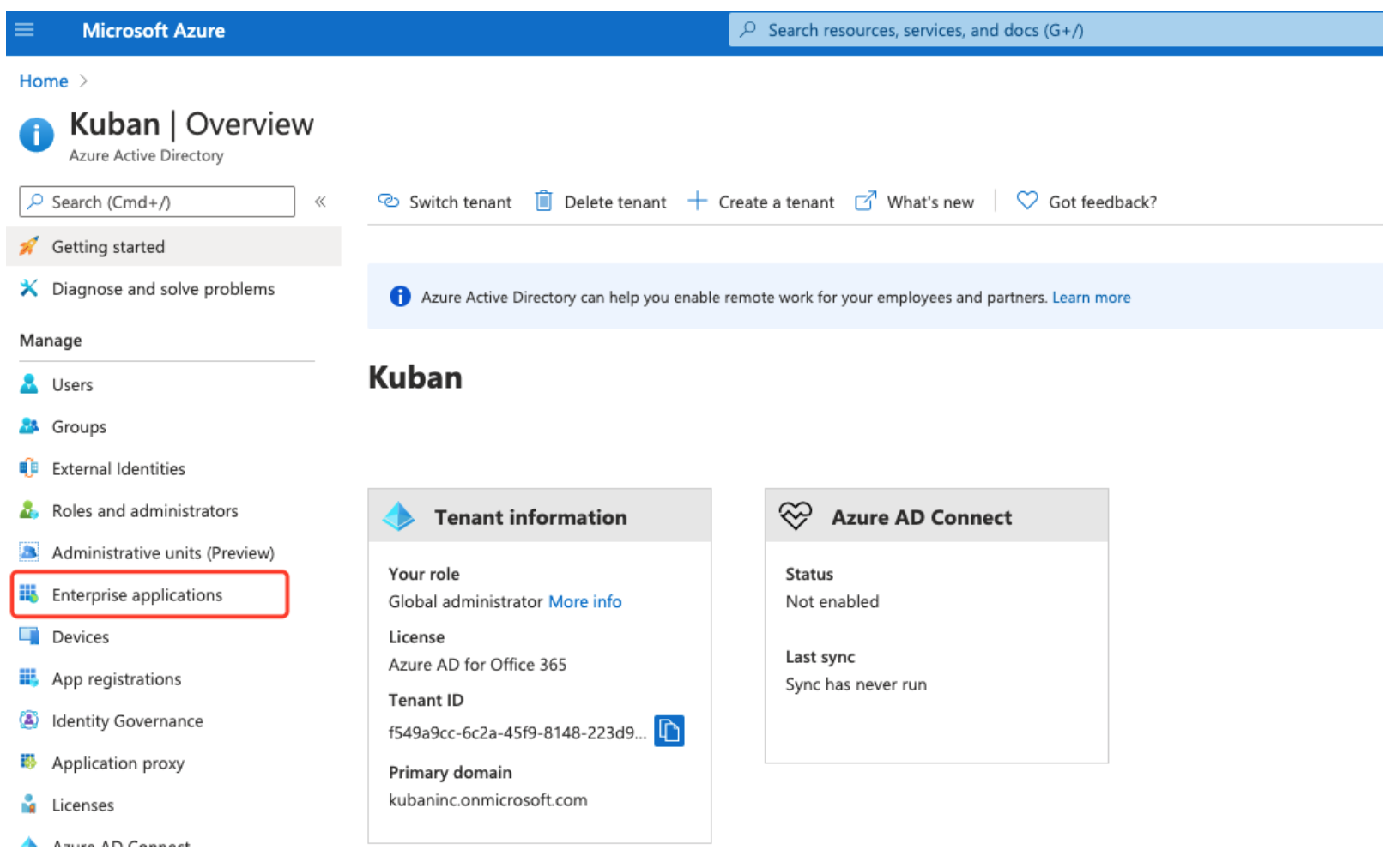Click Sync has never run text
The width and height of the screenshot is (1392, 868).
click(x=856, y=684)
